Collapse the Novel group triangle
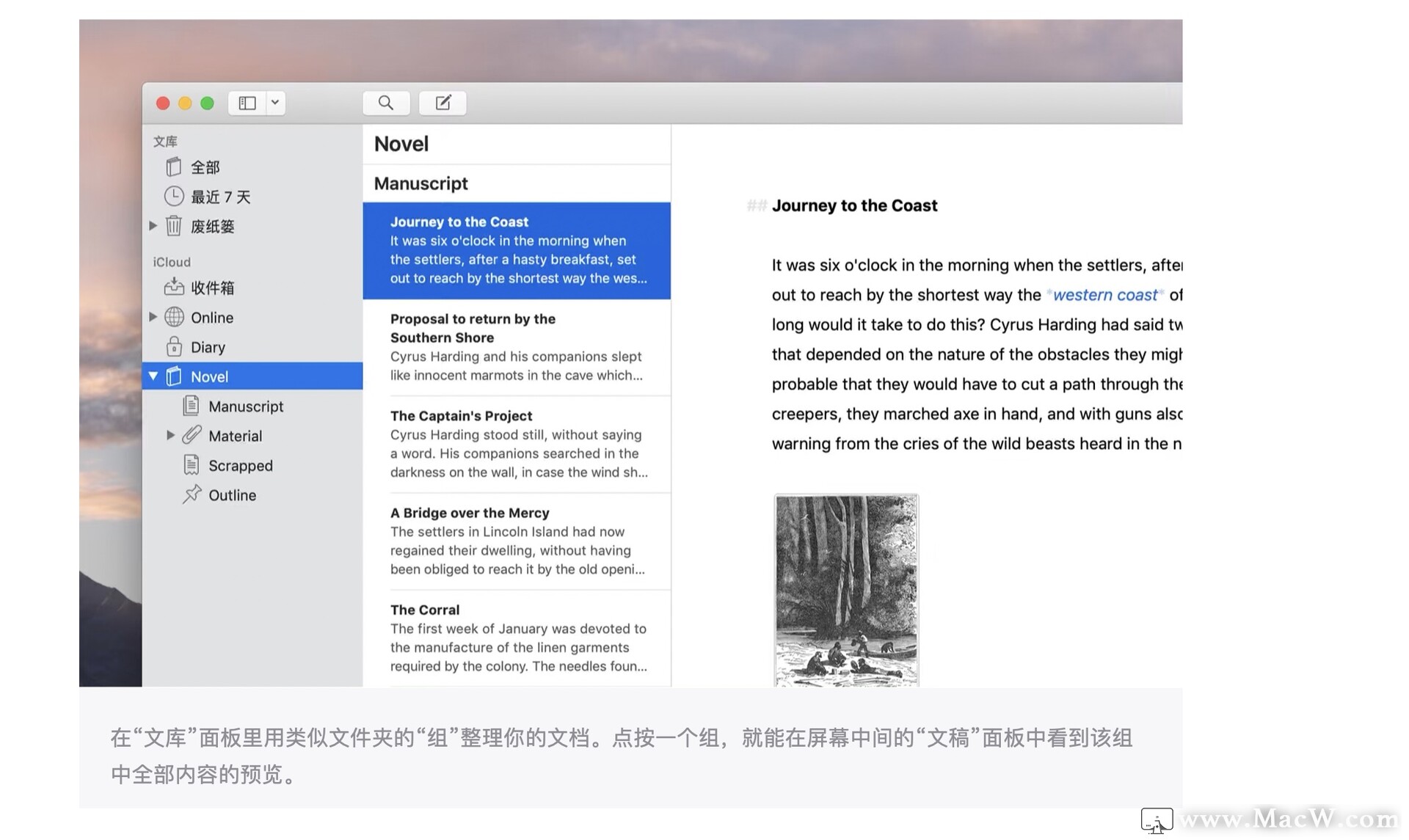This screenshot has height=840, width=1409. tap(153, 376)
